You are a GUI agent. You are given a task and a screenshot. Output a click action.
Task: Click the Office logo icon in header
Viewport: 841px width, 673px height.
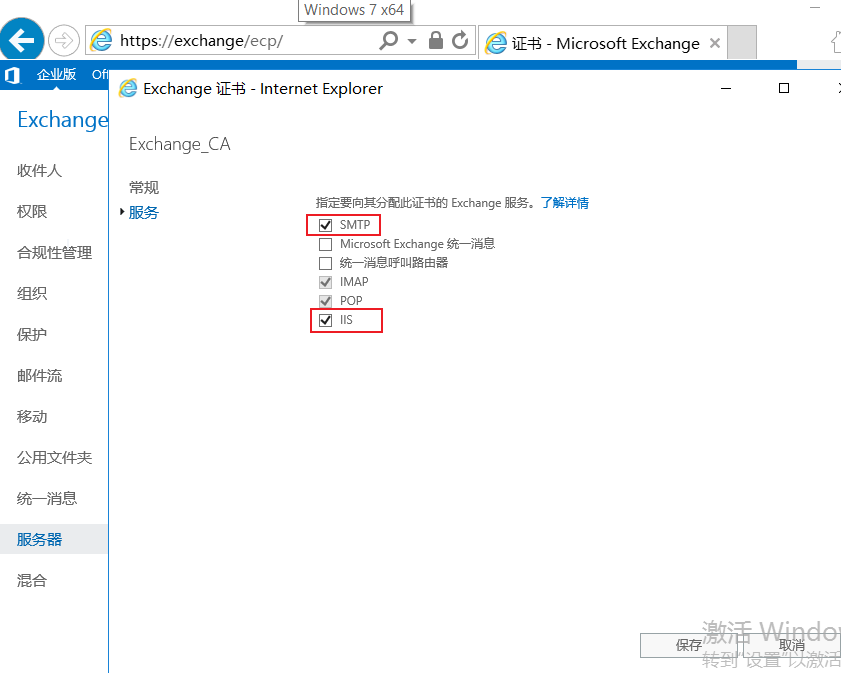pyautogui.click(x=12, y=75)
